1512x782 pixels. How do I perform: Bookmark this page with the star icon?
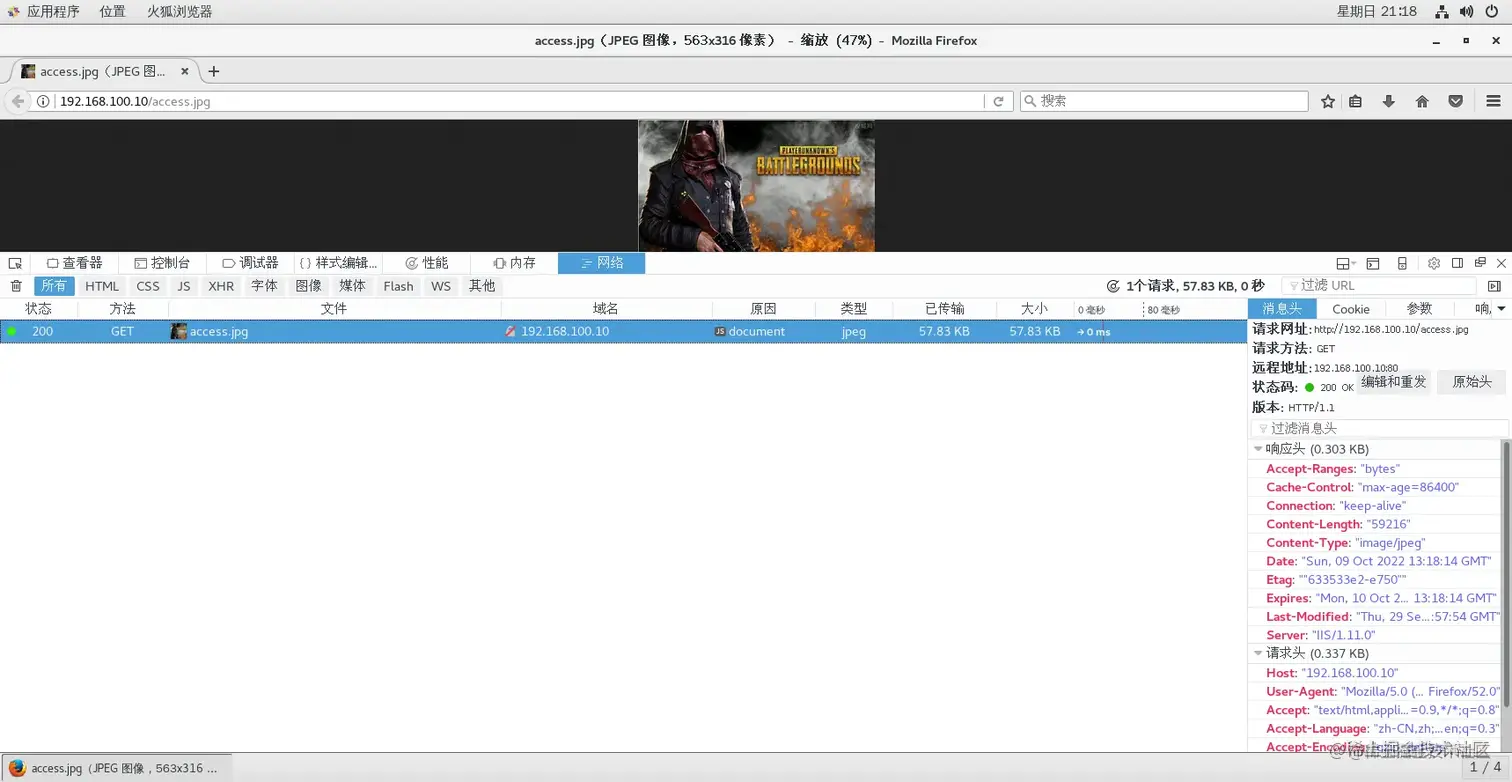click(1328, 101)
